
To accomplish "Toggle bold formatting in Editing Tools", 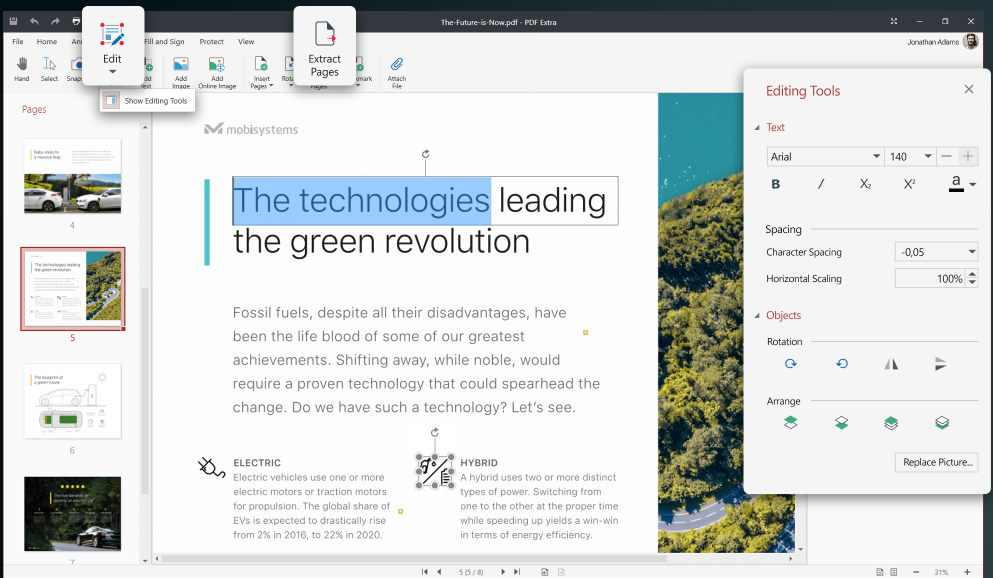I will [x=776, y=184].
